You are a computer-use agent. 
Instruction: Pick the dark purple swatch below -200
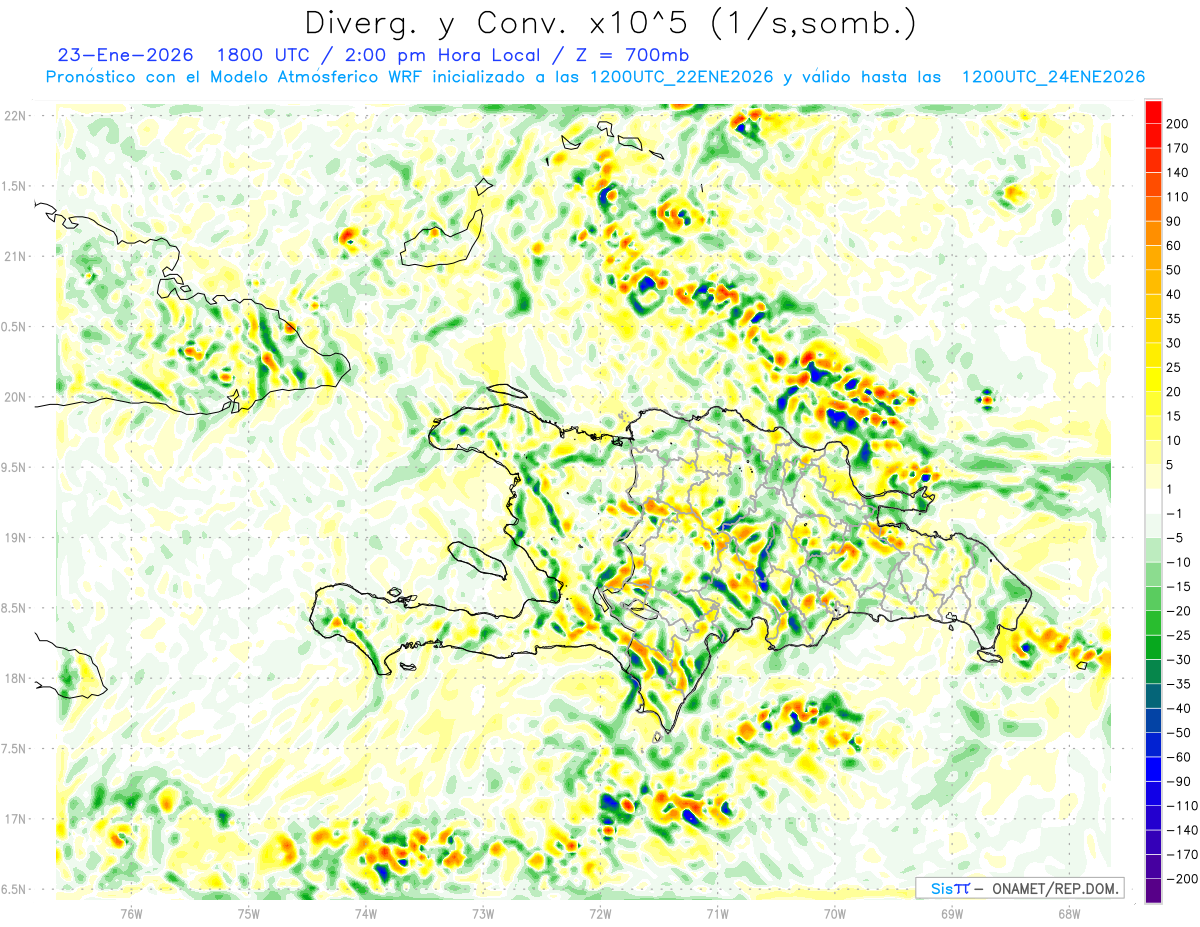tap(1153, 891)
